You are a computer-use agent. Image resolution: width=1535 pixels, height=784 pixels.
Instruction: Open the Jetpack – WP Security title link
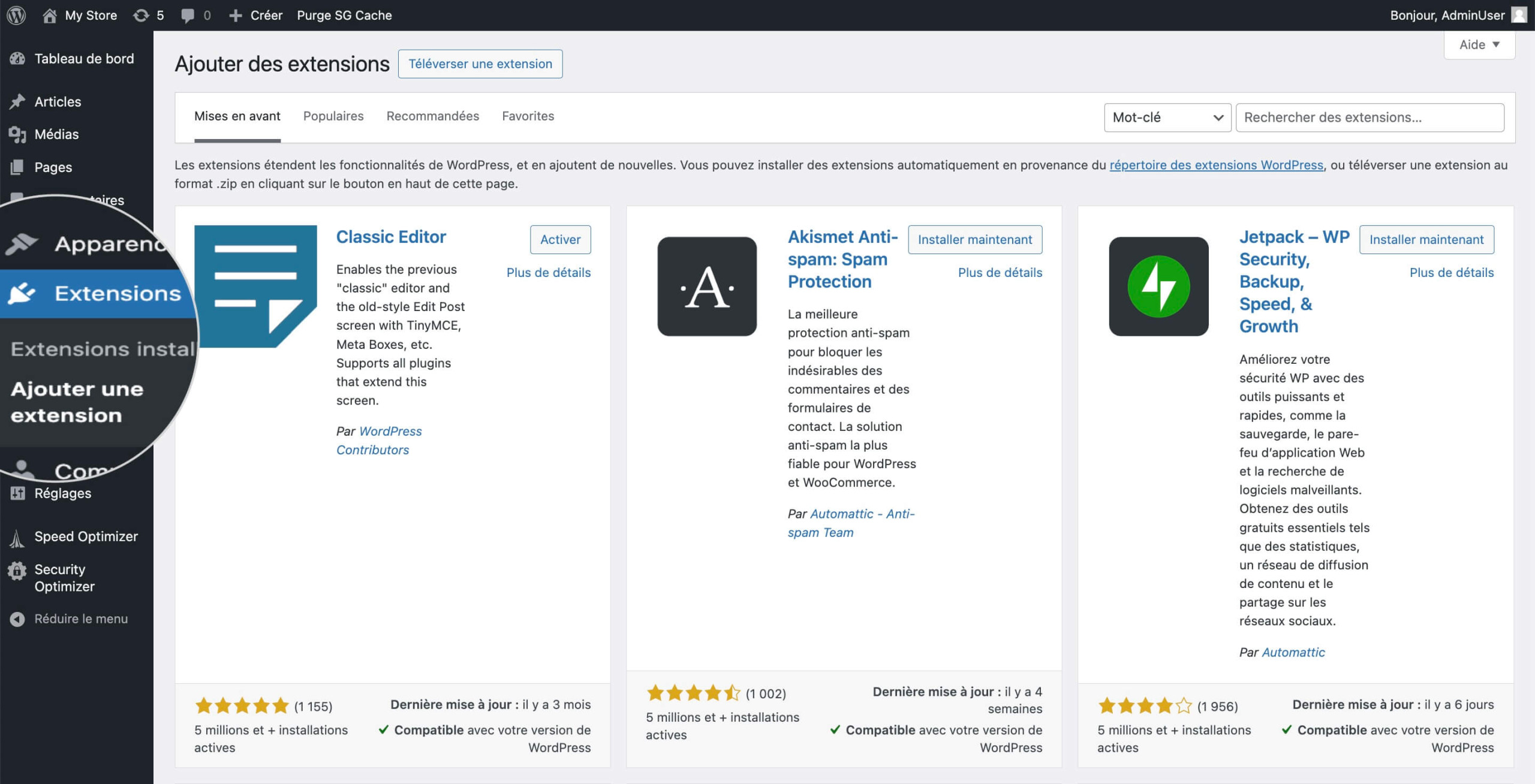(x=1294, y=282)
